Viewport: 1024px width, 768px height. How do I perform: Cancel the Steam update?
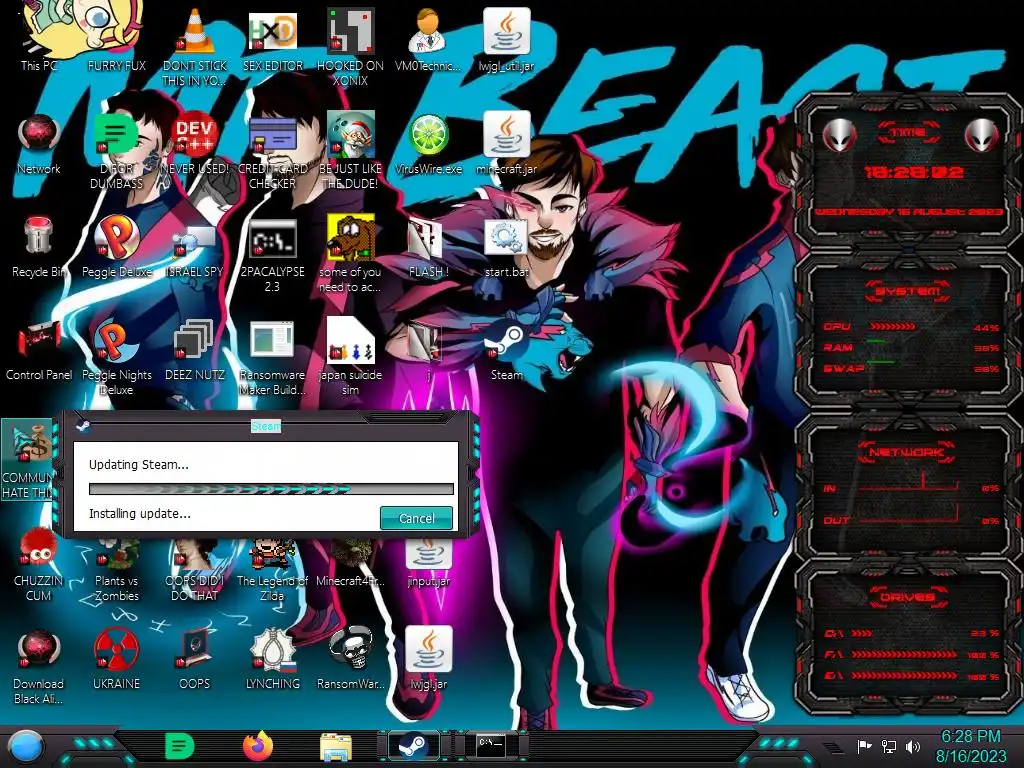point(417,518)
